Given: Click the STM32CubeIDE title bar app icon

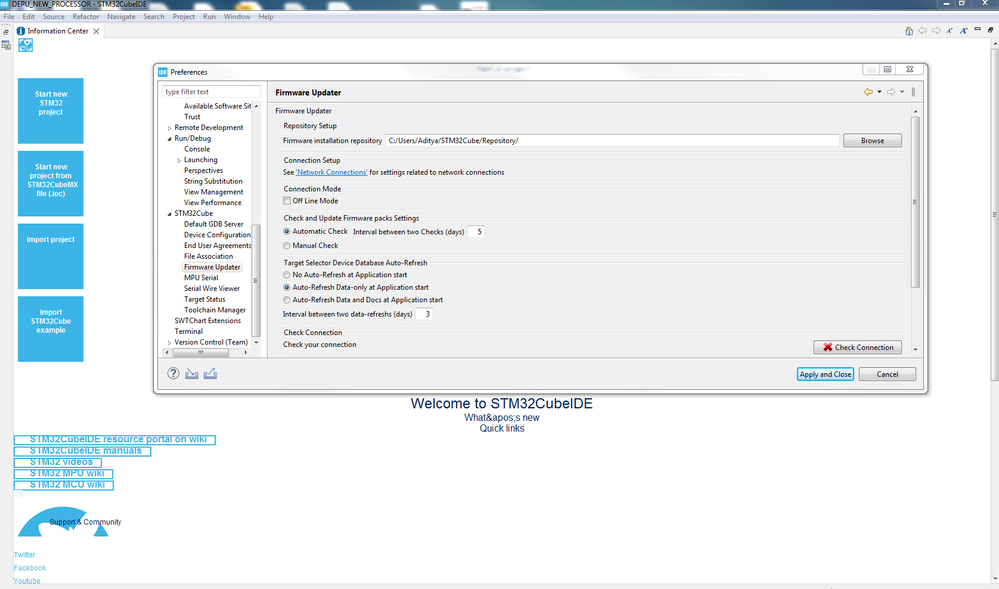Looking at the screenshot, I should [x=4, y=4].
